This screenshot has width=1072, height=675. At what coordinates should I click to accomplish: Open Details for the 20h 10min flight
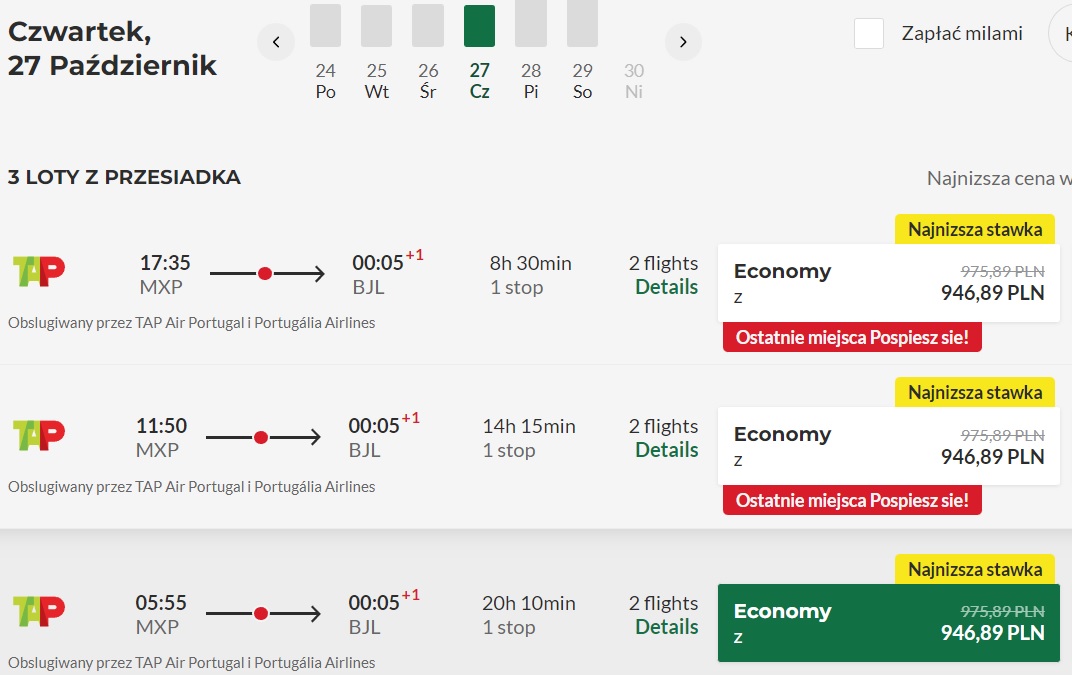pyautogui.click(x=667, y=627)
